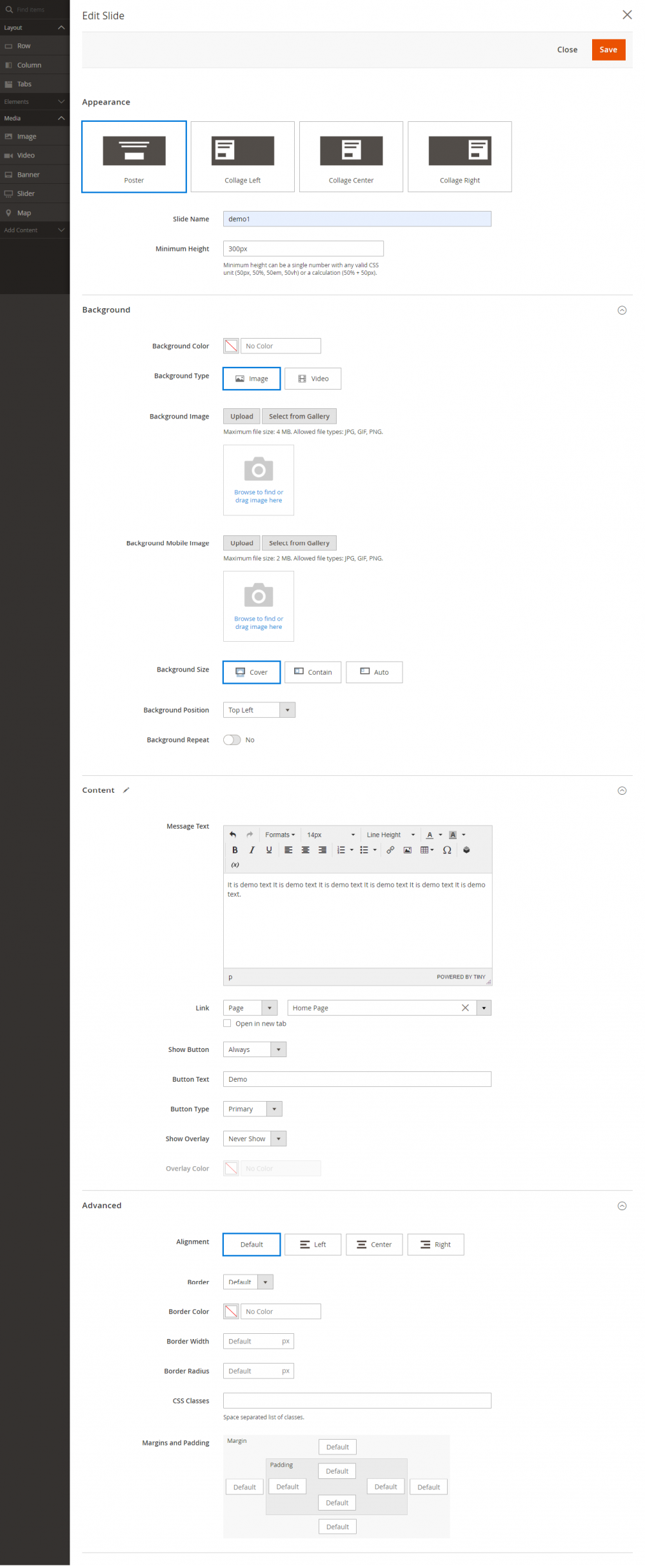Click the insert variable (x) icon
Image resolution: width=645 pixels, height=1568 pixels.
[x=235, y=864]
